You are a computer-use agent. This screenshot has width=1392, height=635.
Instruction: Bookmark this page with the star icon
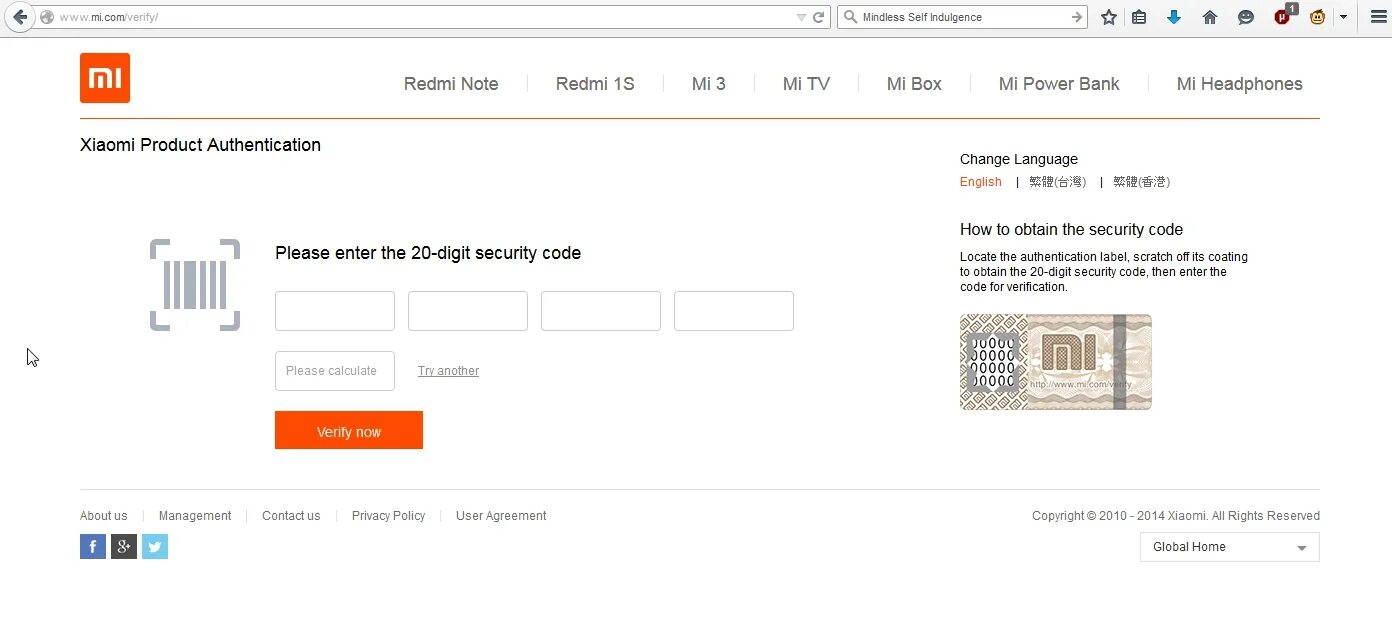point(1108,17)
